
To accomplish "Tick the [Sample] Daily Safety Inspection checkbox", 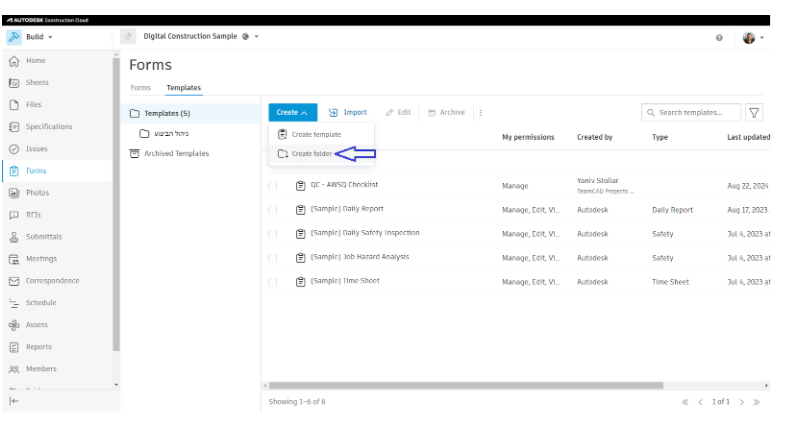I will (273, 234).
